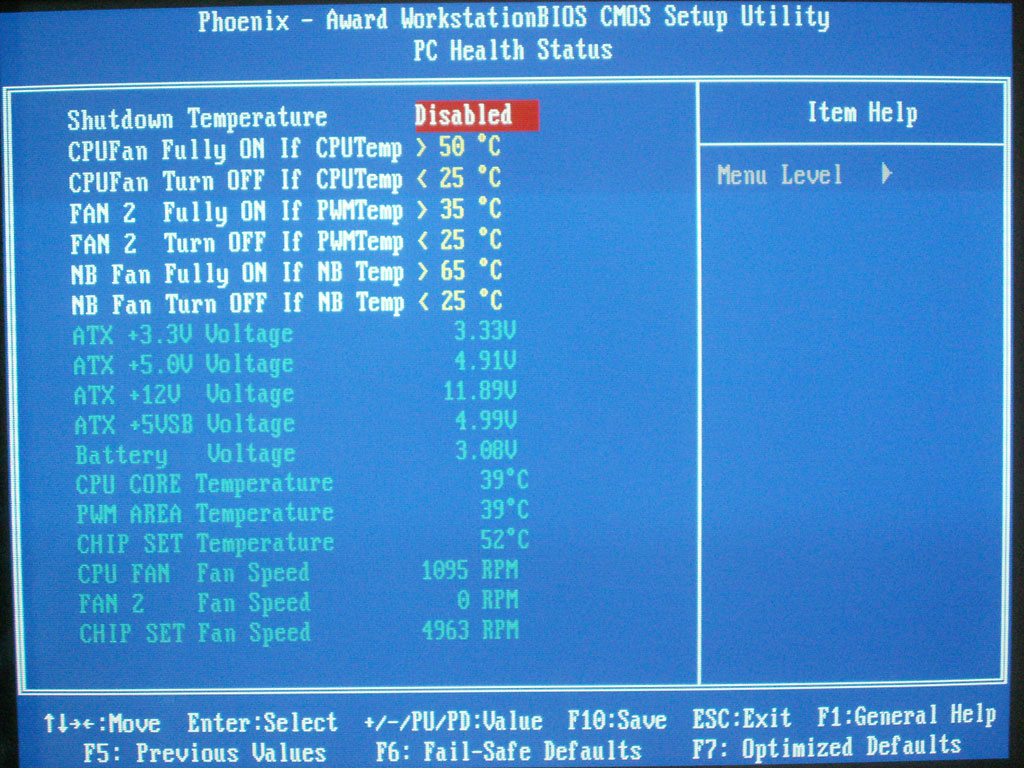Click the arrow keys Move hint
The width and height of the screenshot is (1024, 768).
(x=103, y=722)
